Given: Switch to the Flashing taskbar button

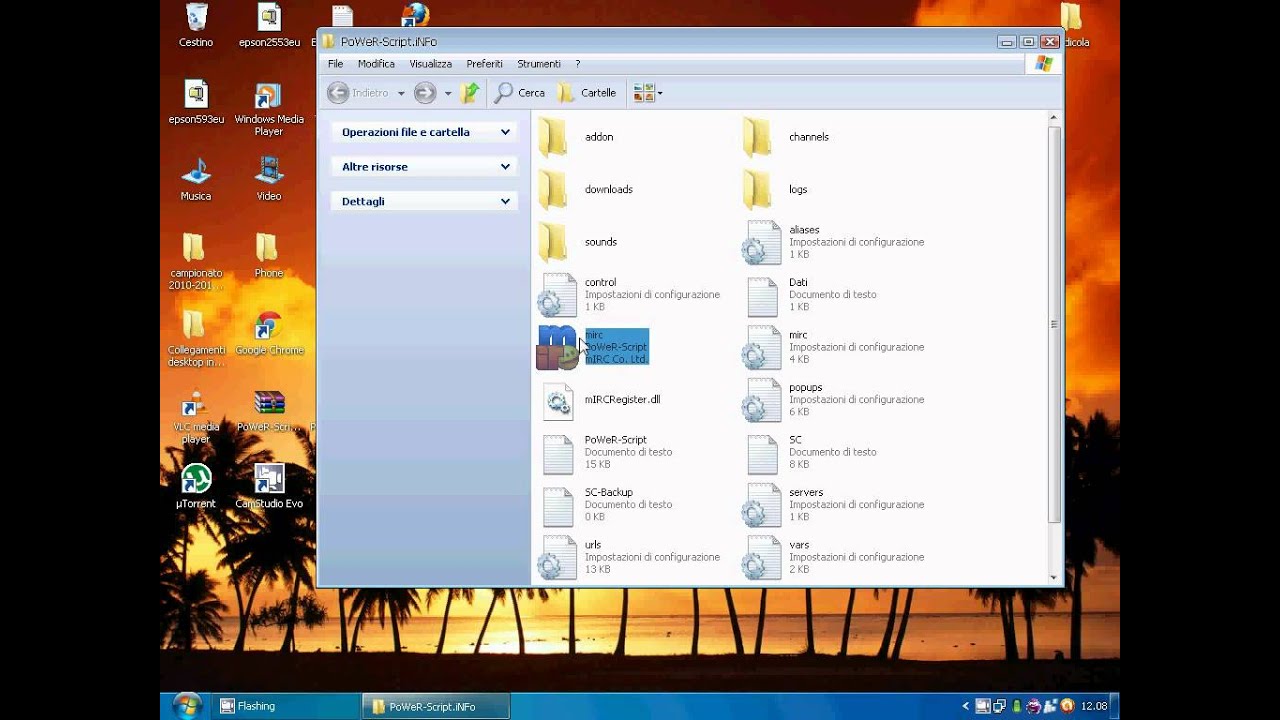Looking at the screenshot, I should tap(286, 706).
